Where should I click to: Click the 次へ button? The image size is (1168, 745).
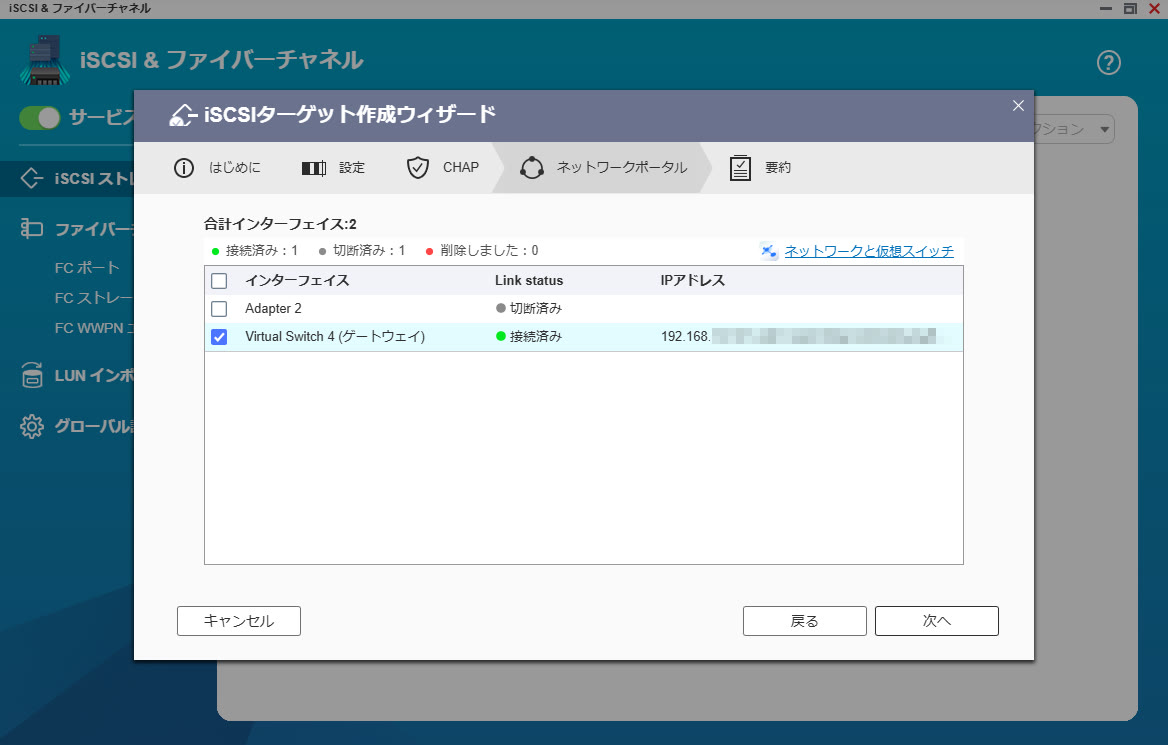pyautogui.click(x=936, y=621)
